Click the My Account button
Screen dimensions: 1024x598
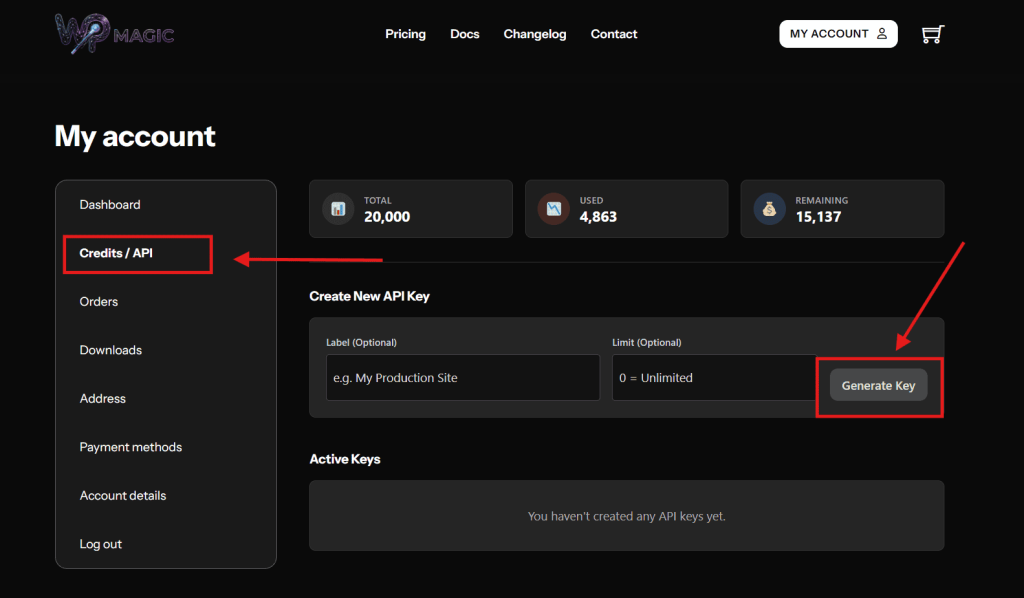tap(838, 34)
